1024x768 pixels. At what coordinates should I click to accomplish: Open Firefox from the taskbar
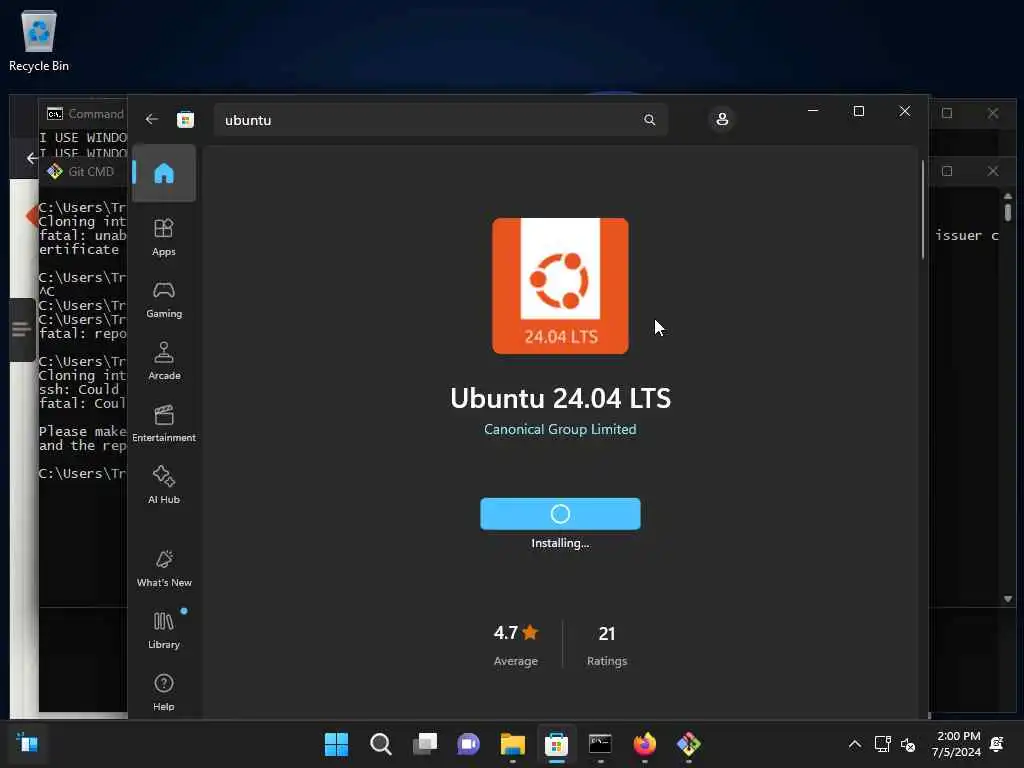[645, 744]
